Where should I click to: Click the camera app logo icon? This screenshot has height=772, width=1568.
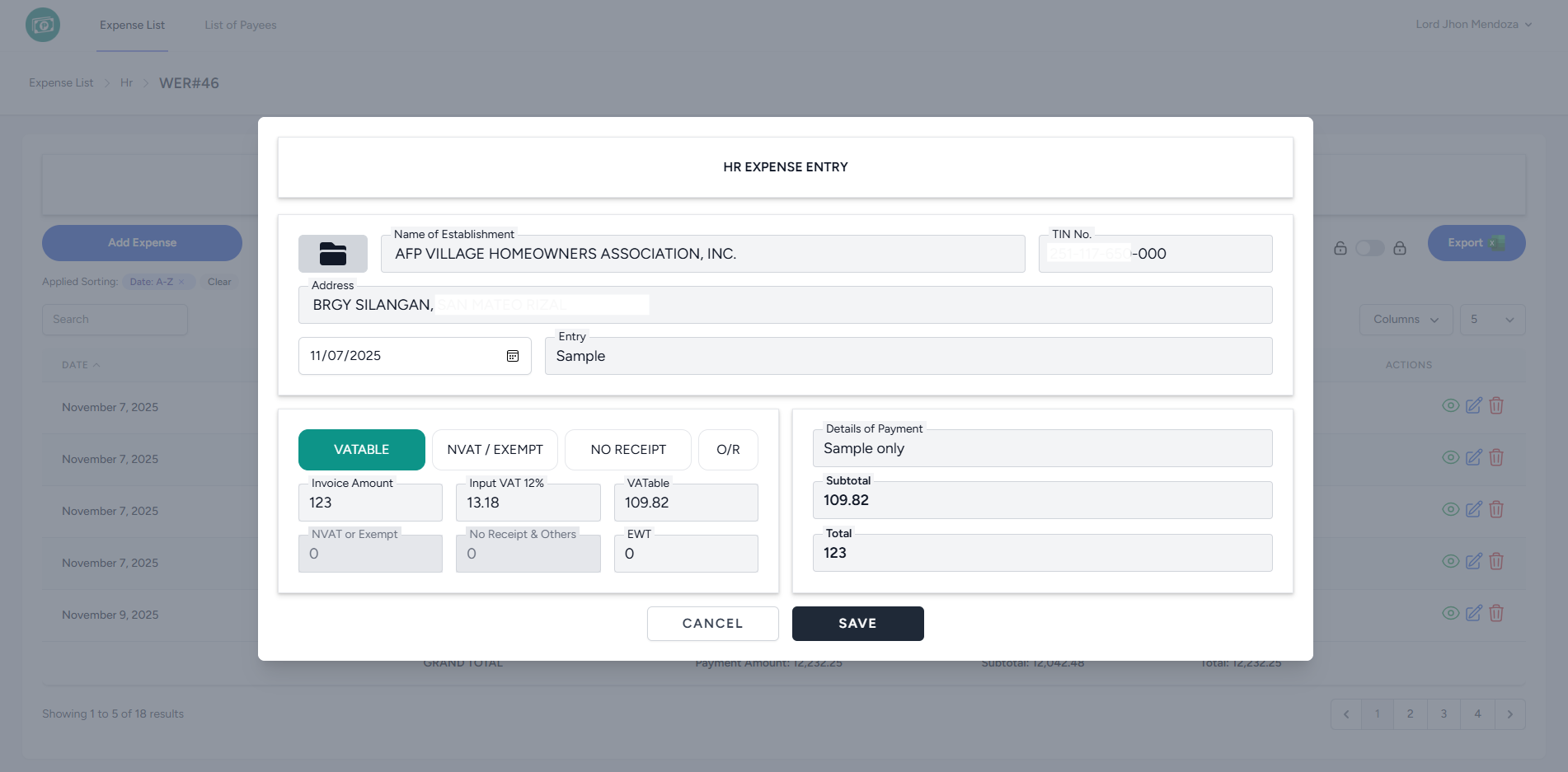(x=43, y=25)
